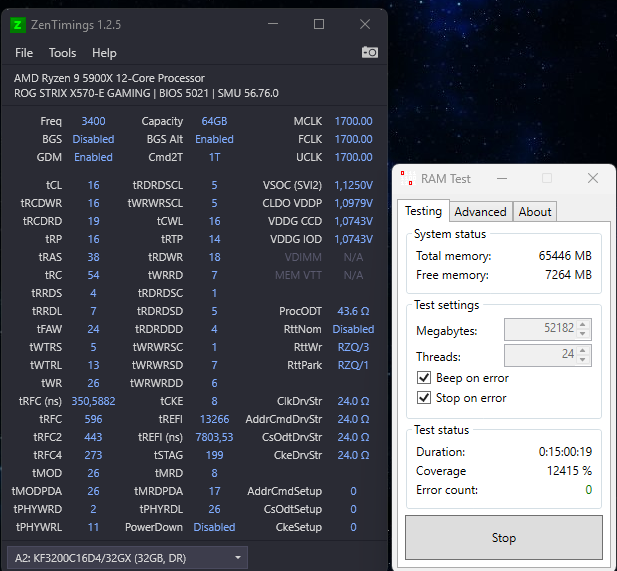Close the RAM Test window

593,178
